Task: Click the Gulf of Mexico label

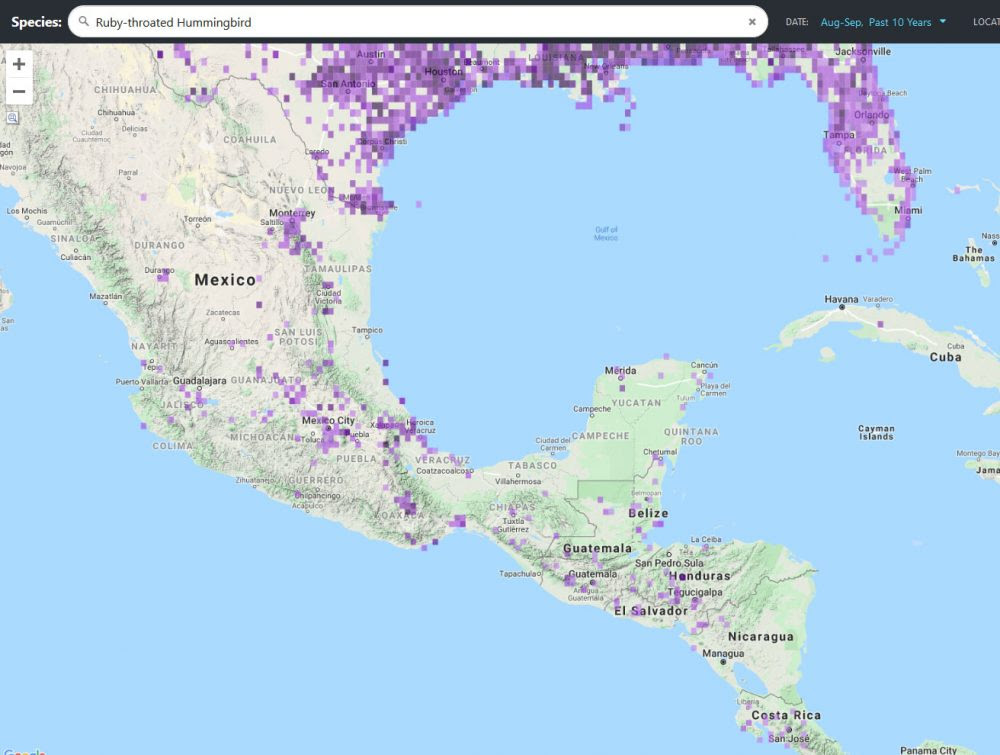Action: 606,233
